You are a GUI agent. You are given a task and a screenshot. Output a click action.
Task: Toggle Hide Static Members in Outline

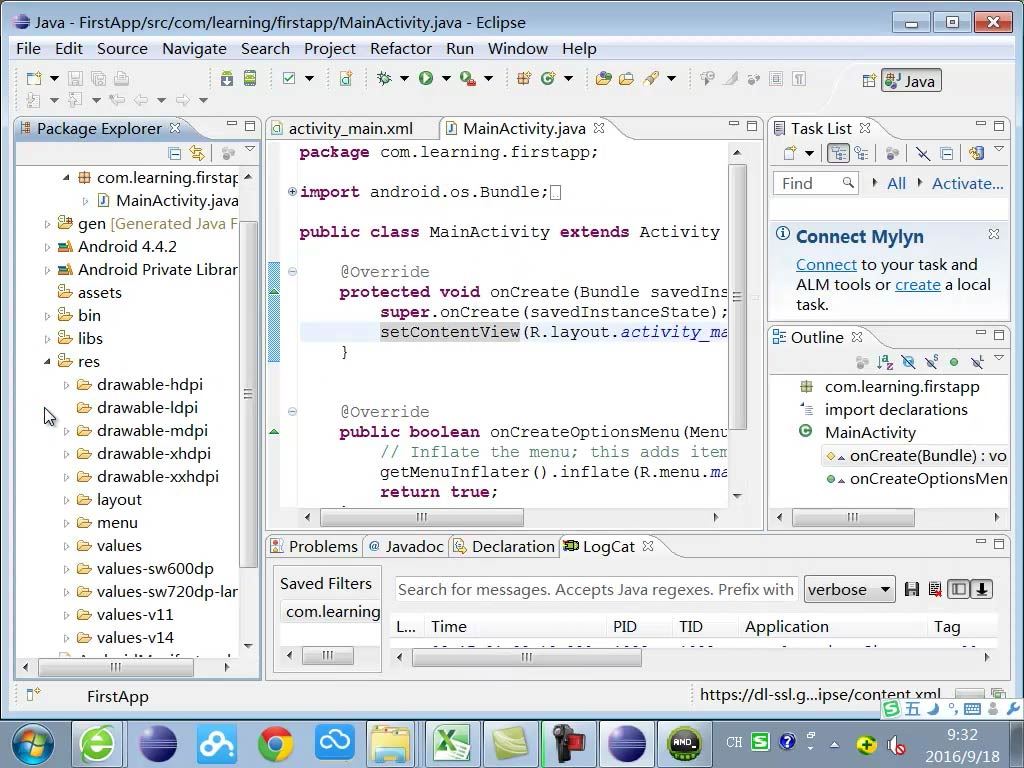(x=931, y=361)
